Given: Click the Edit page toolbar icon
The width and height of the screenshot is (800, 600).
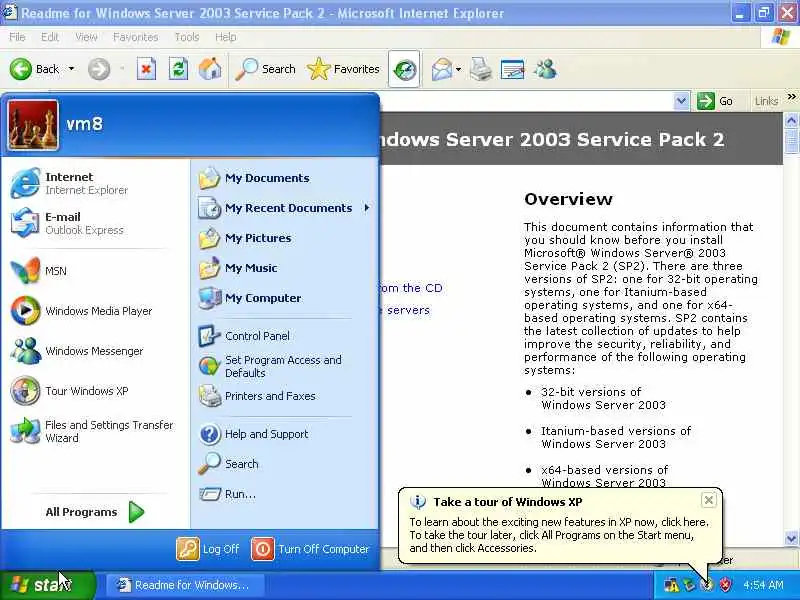Looking at the screenshot, I should (x=512, y=69).
